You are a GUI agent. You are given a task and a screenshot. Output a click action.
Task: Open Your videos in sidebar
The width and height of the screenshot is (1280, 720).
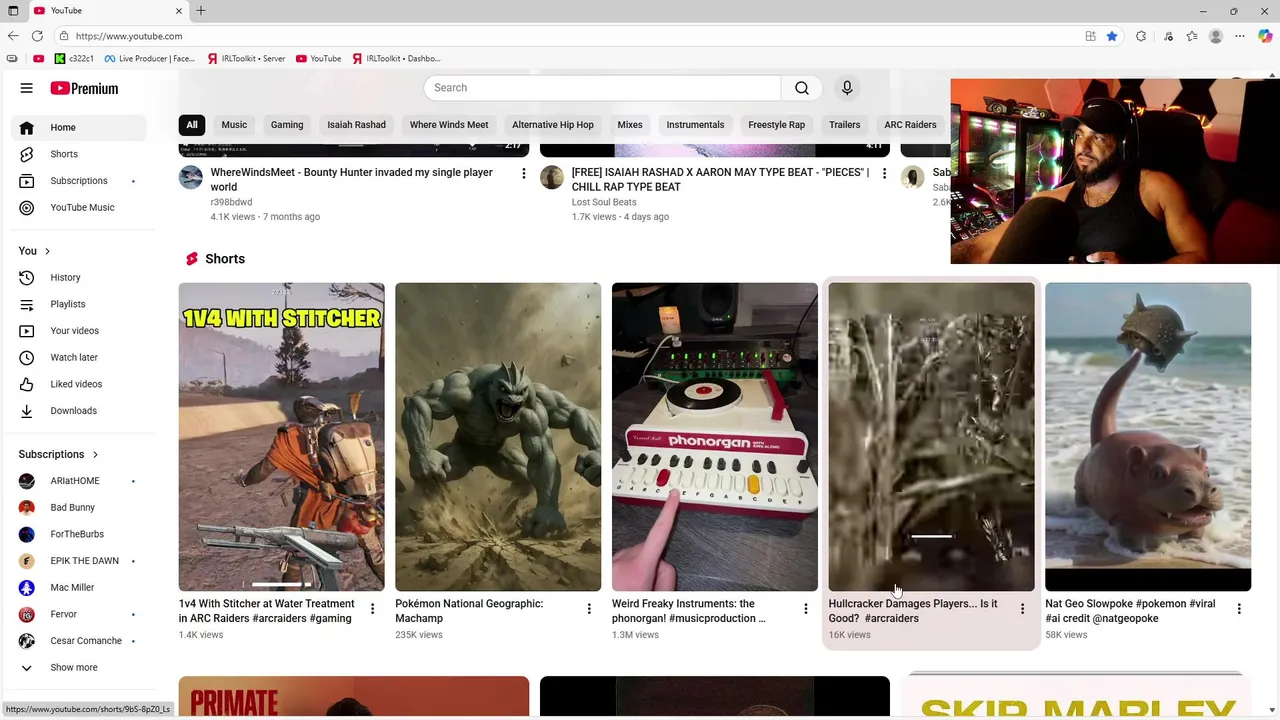[x=79, y=331]
